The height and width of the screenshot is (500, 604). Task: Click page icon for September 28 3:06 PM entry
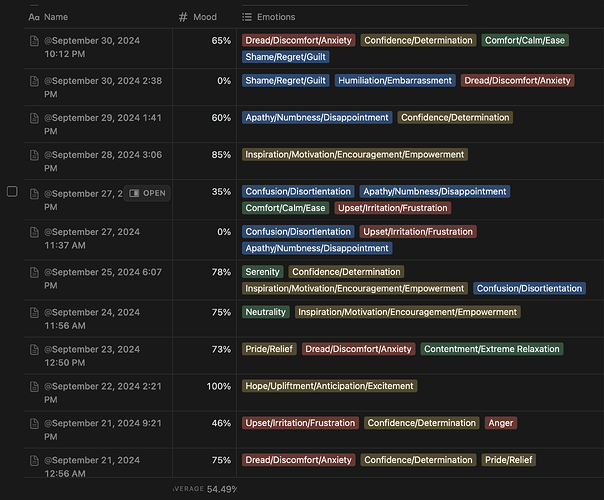click(x=34, y=155)
